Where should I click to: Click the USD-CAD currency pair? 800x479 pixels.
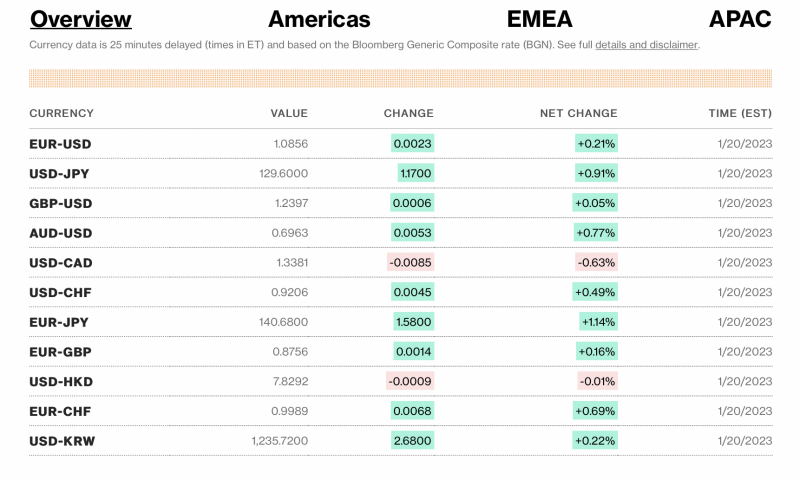click(60, 263)
